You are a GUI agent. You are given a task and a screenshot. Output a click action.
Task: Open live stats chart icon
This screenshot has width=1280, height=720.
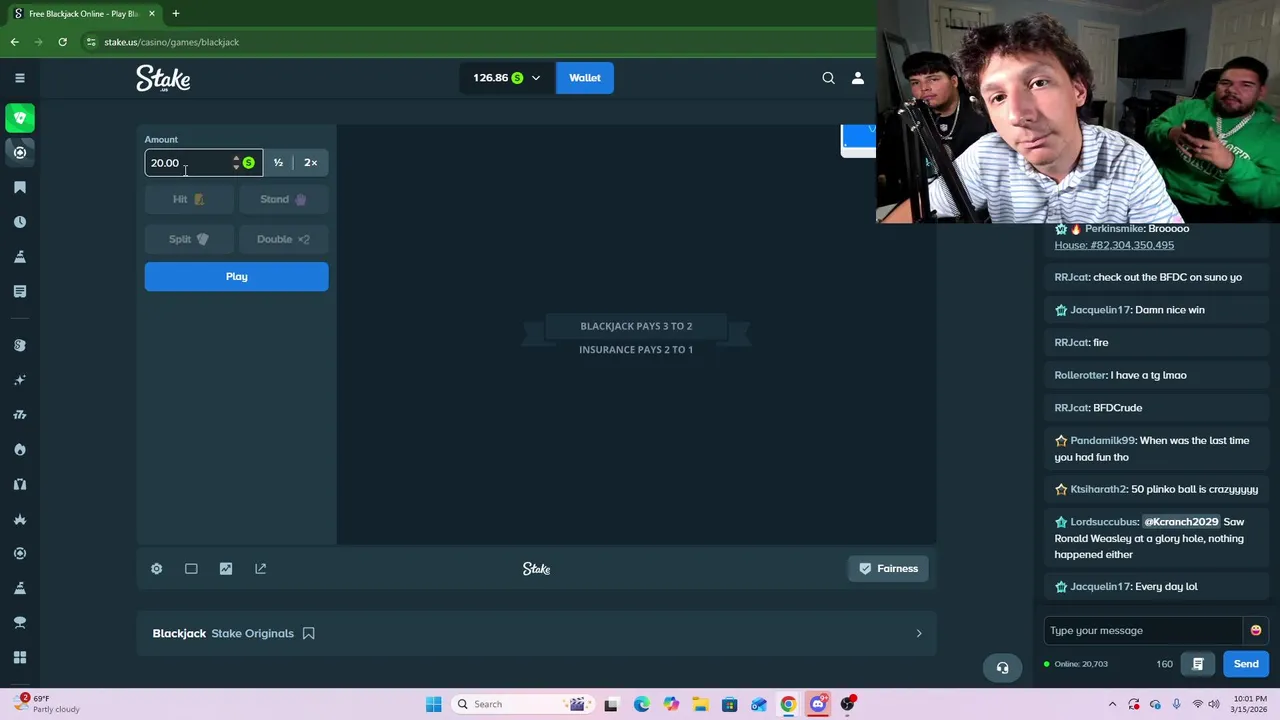(x=226, y=568)
